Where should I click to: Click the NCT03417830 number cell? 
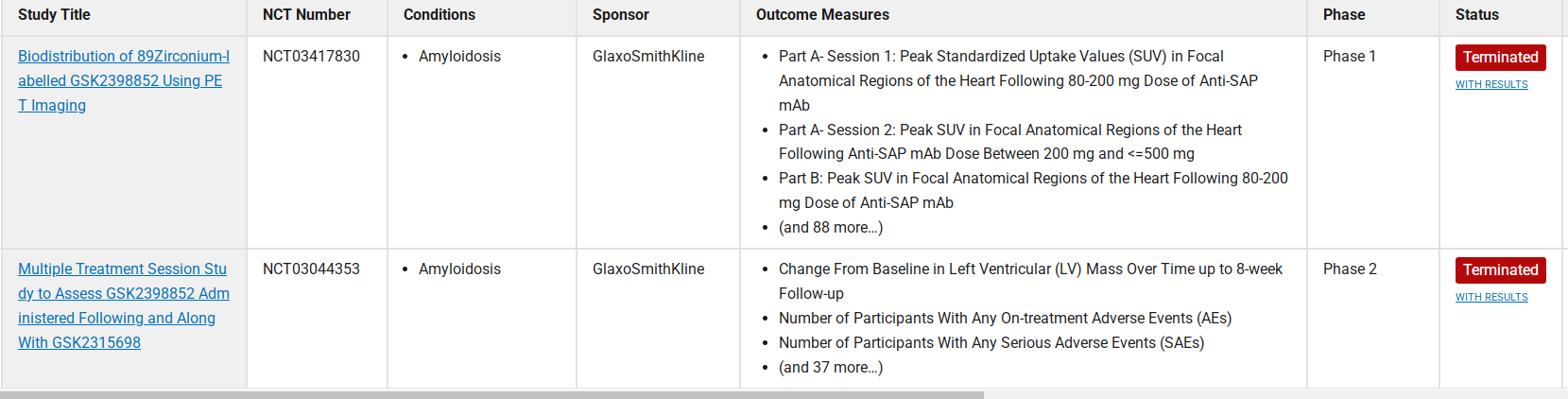(311, 57)
